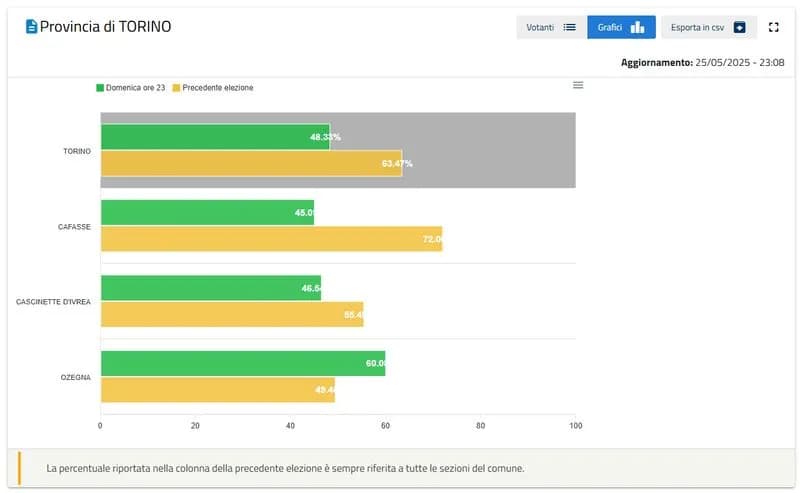This screenshot has height=493, width=800.
Task: Click the list icon in Votanti button
Action: (x=570, y=27)
